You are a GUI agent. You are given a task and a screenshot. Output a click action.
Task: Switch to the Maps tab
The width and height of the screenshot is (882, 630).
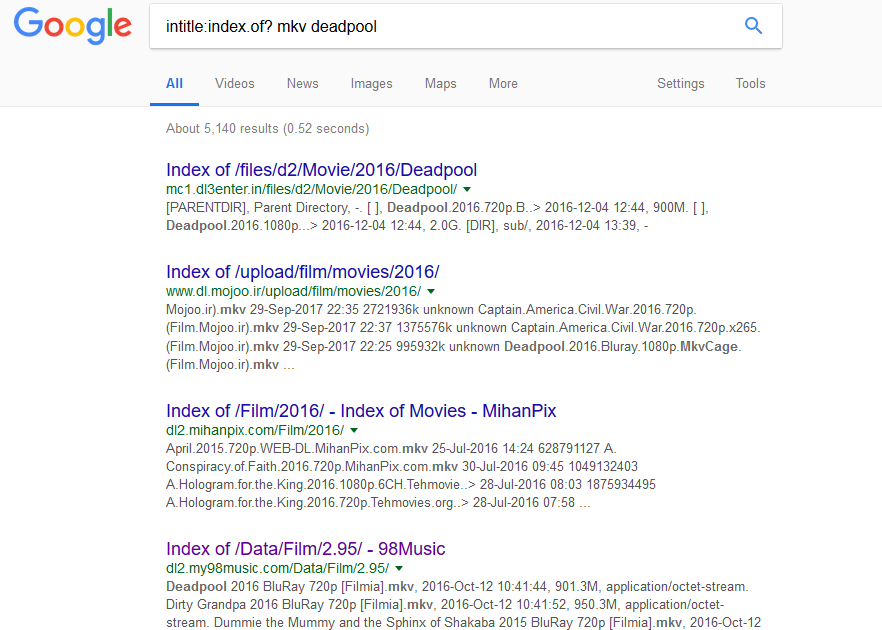coord(440,84)
